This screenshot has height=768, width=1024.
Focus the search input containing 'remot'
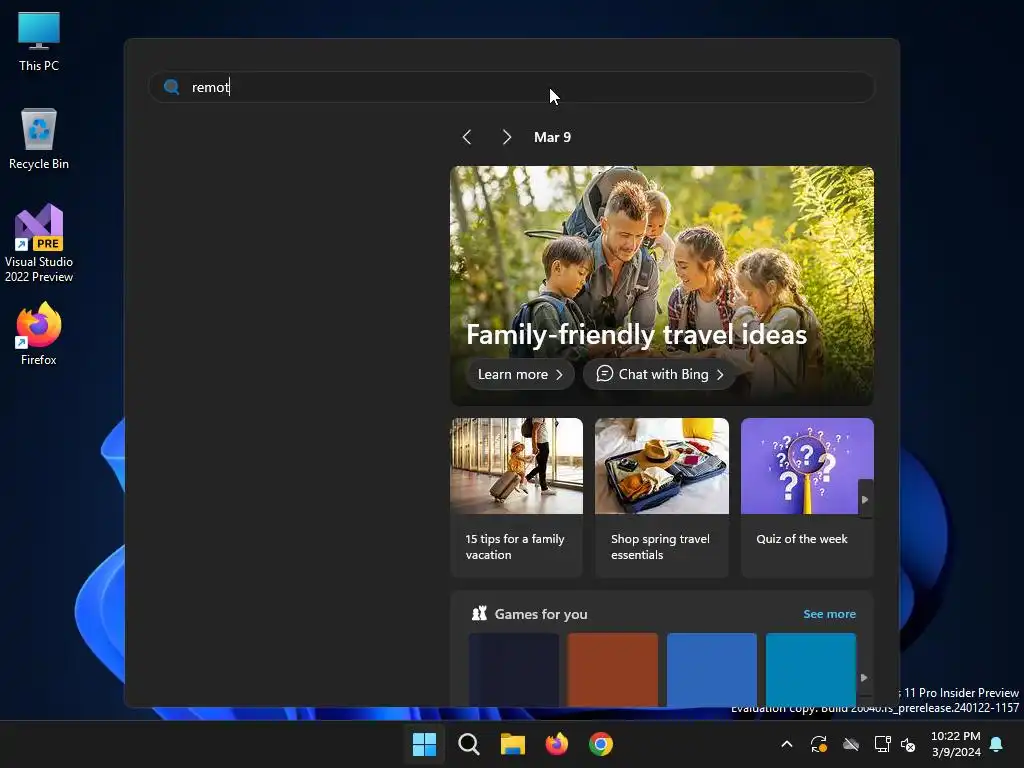512,87
